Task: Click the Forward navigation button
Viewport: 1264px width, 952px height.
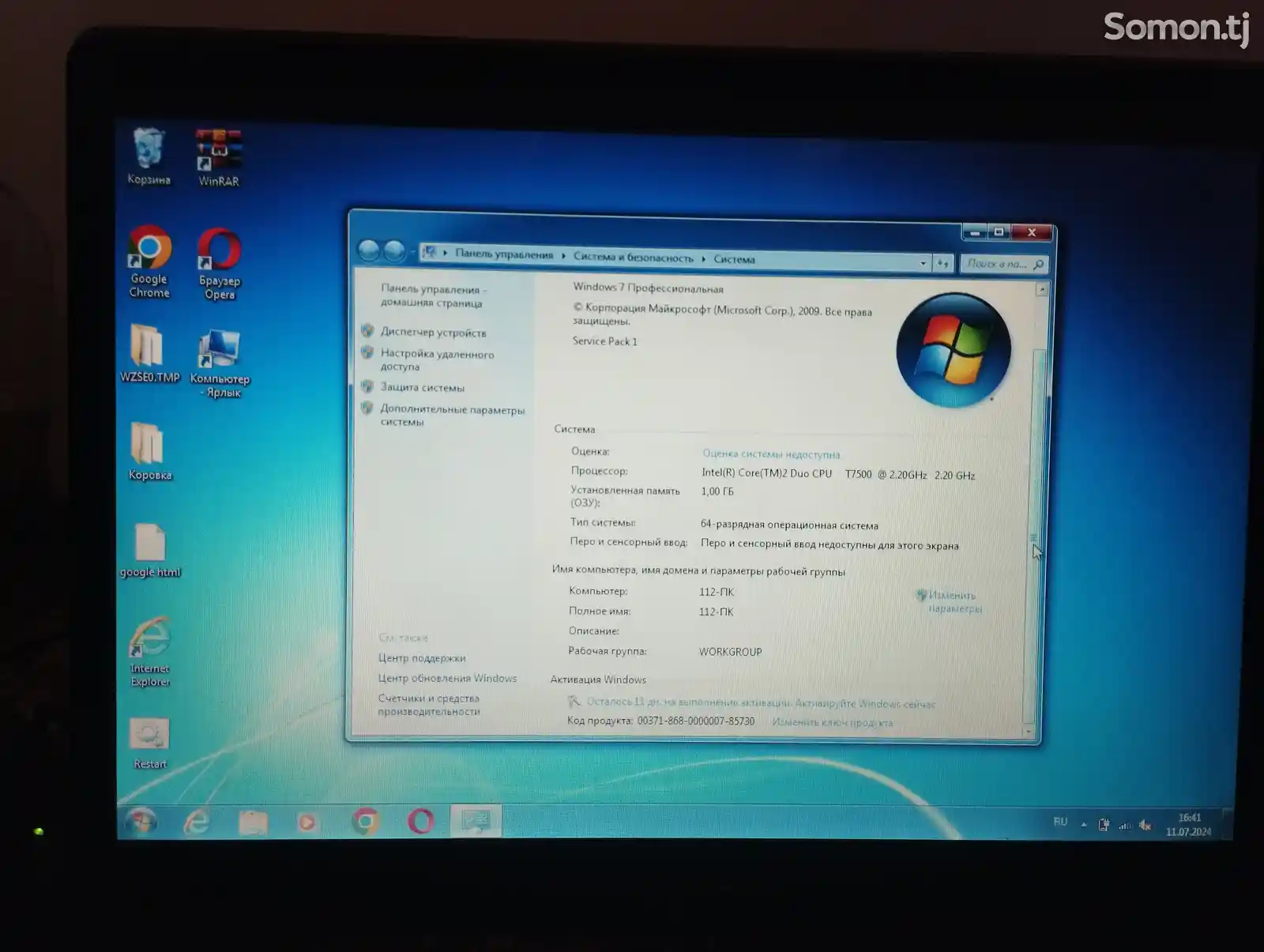Action: (x=394, y=251)
